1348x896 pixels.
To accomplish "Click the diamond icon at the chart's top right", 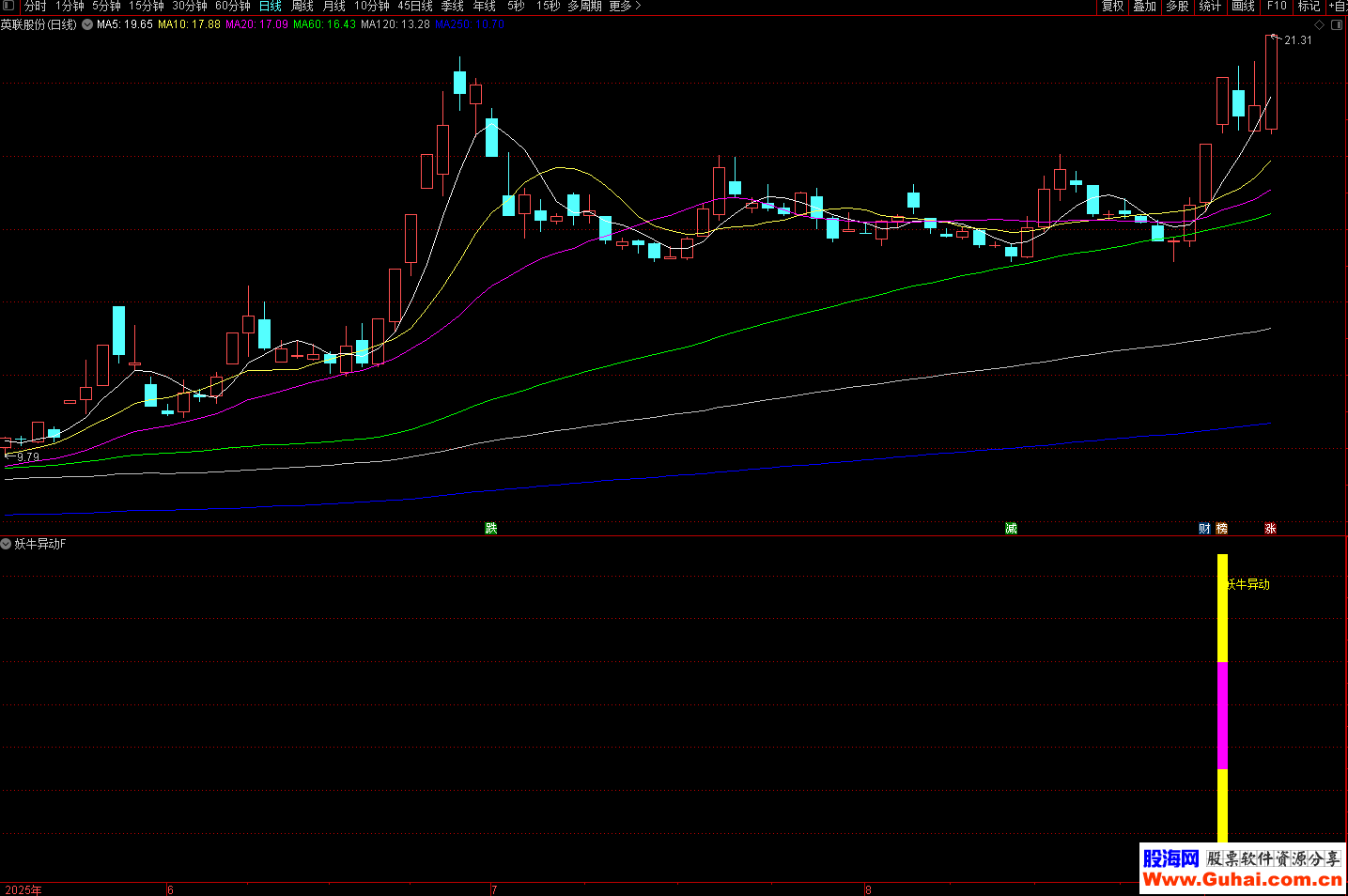I will [x=1320, y=25].
